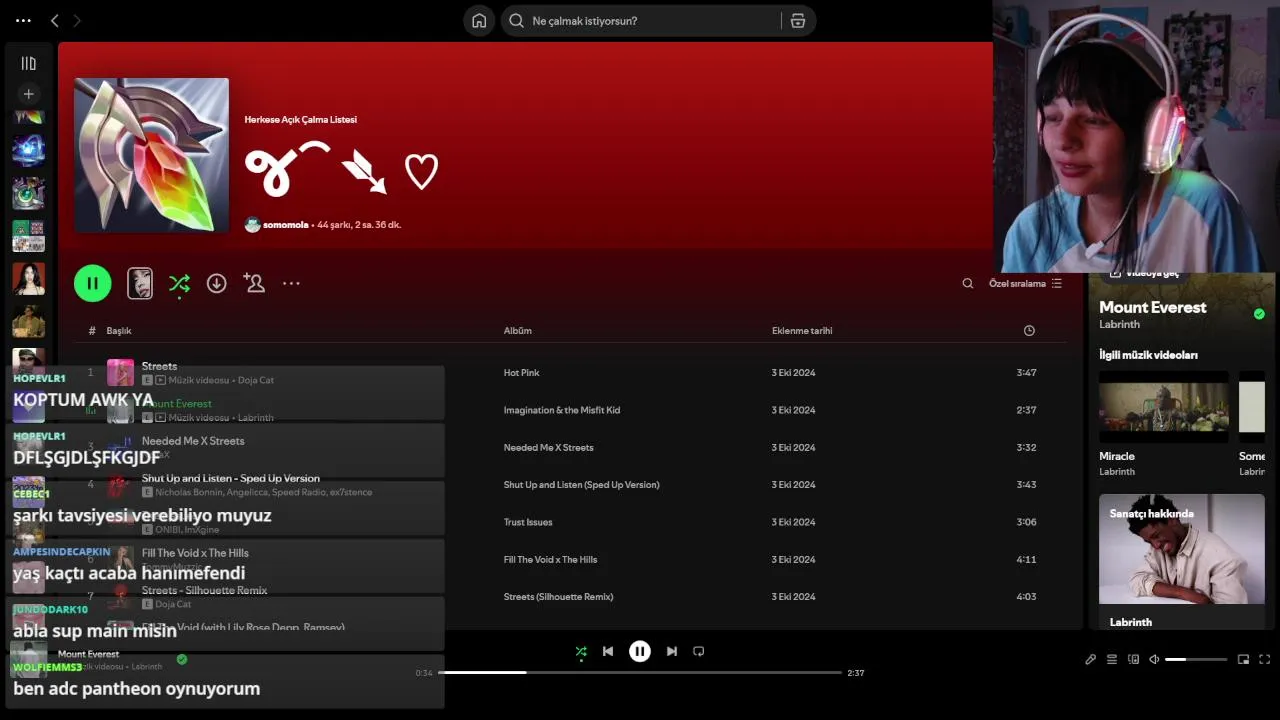Open the 'Özel sıralama' sort dropdown
The image size is (1280, 720).
click(1025, 283)
